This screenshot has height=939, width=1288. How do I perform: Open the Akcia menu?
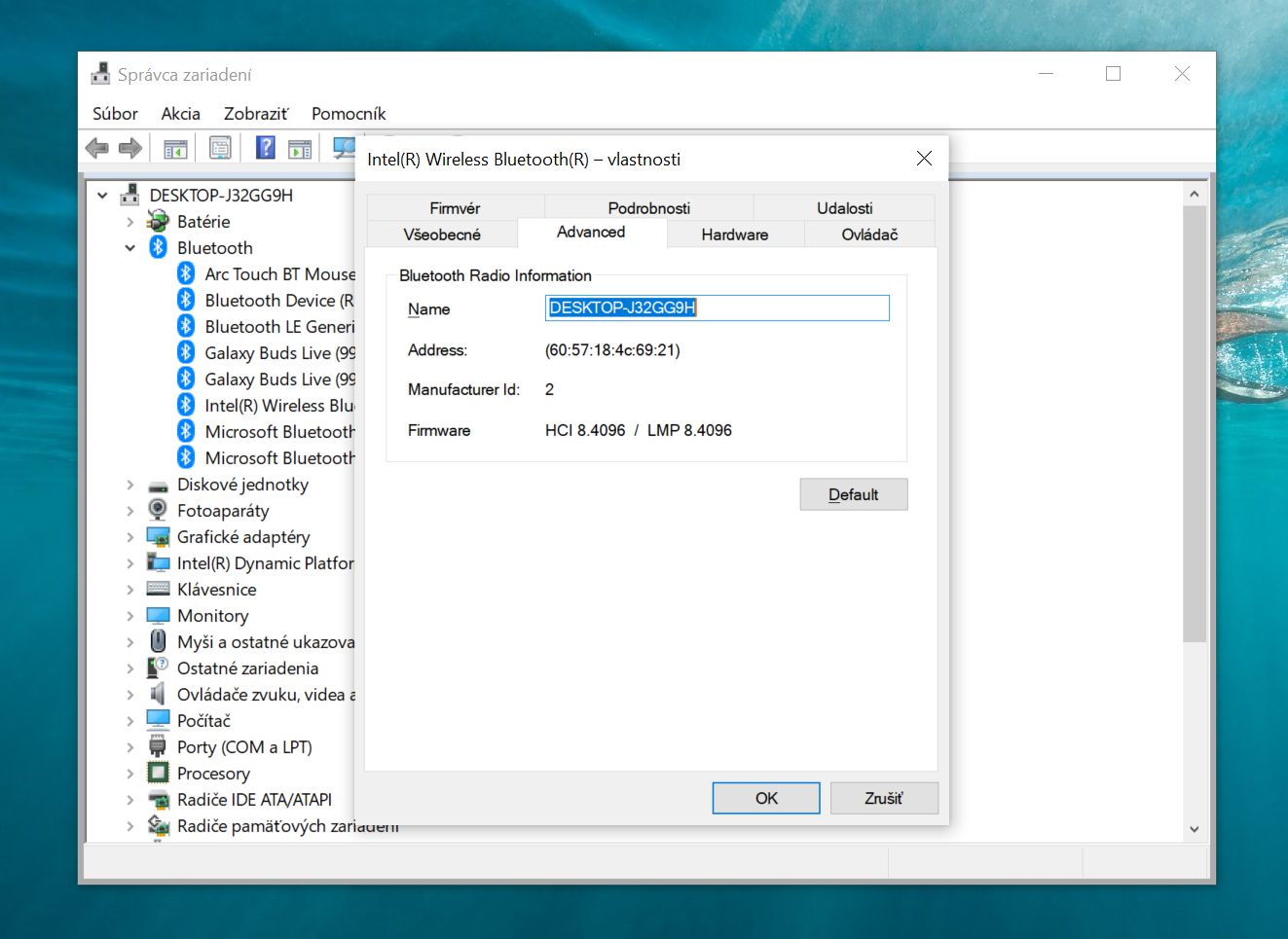(180, 114)
